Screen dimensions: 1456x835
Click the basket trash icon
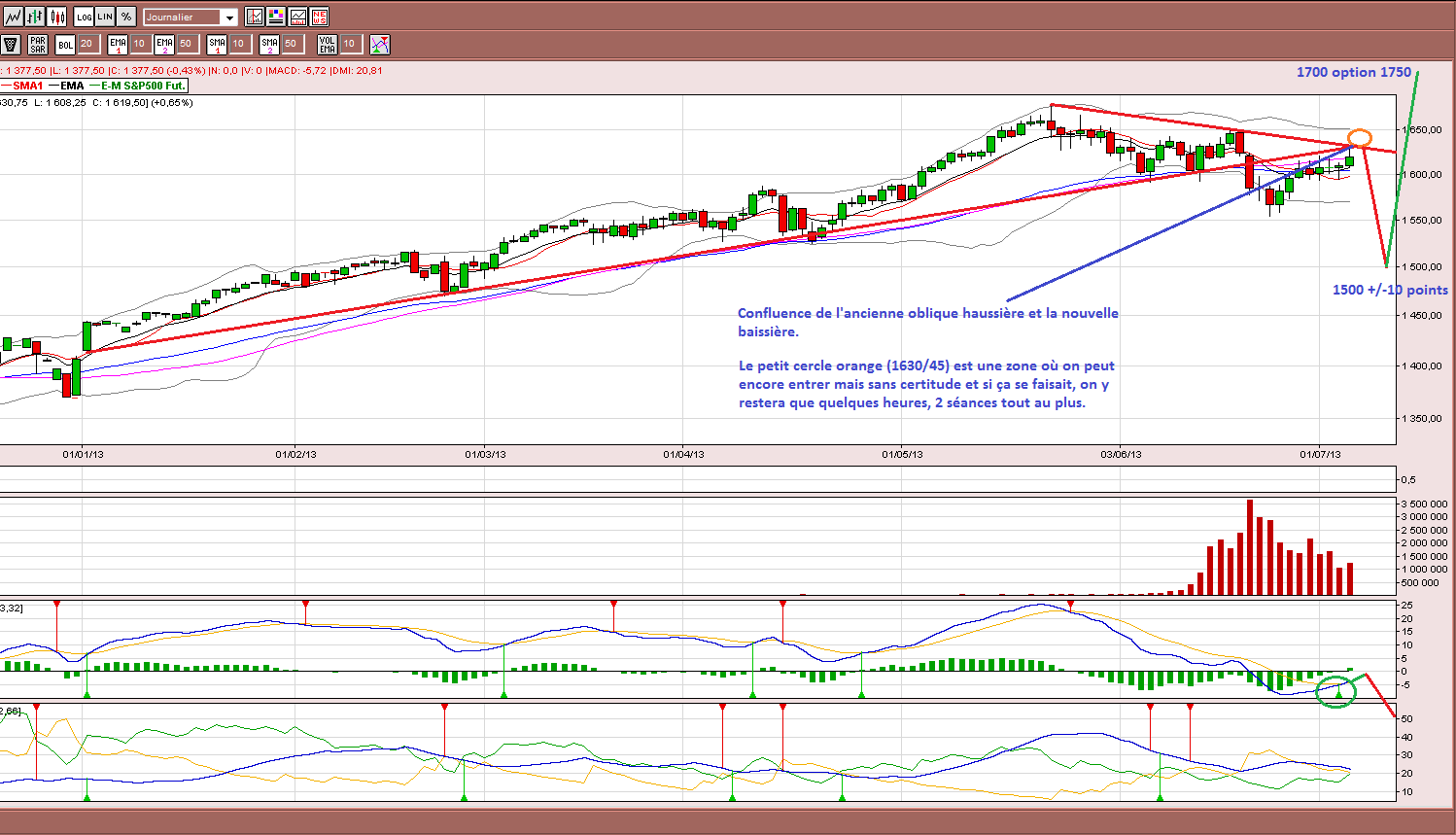click(x=11, y=44)
